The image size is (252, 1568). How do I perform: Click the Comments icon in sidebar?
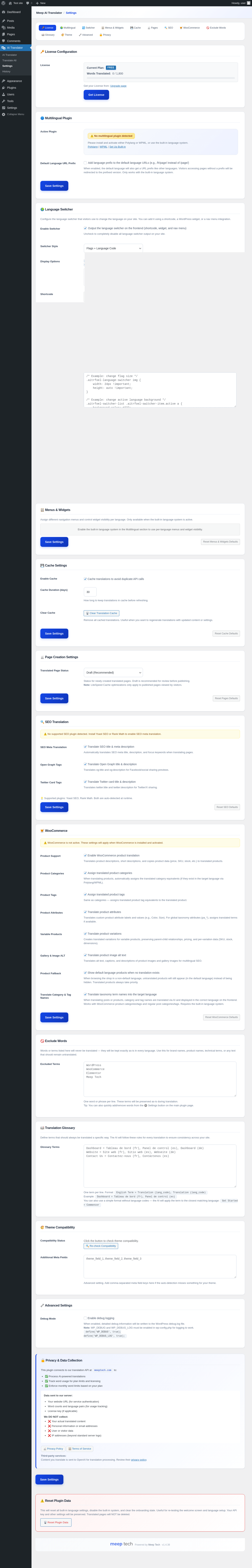4,41
